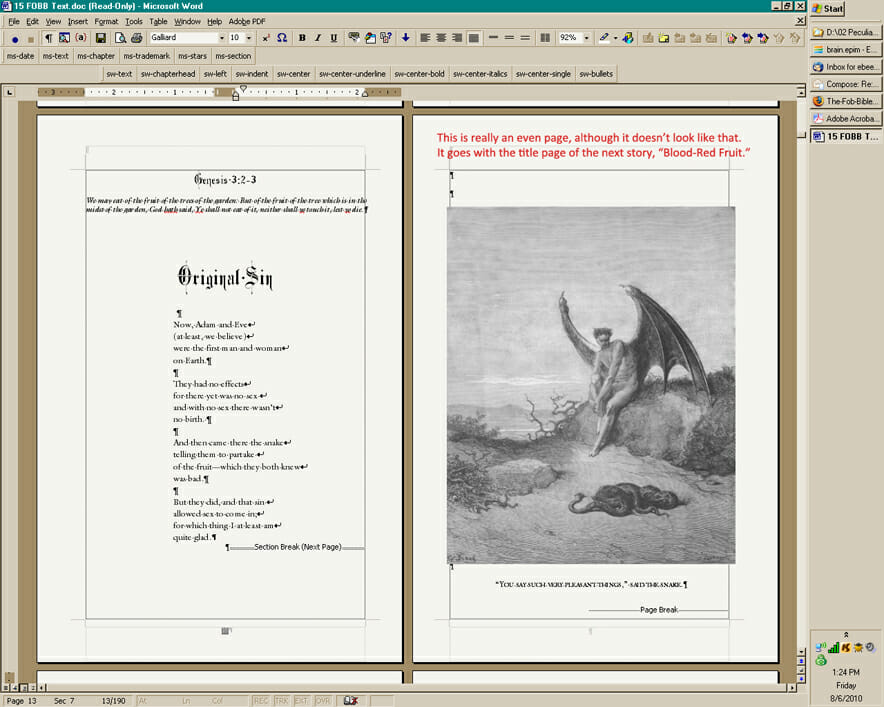Switch to Normal view icon at bottom left

(6, 687)
